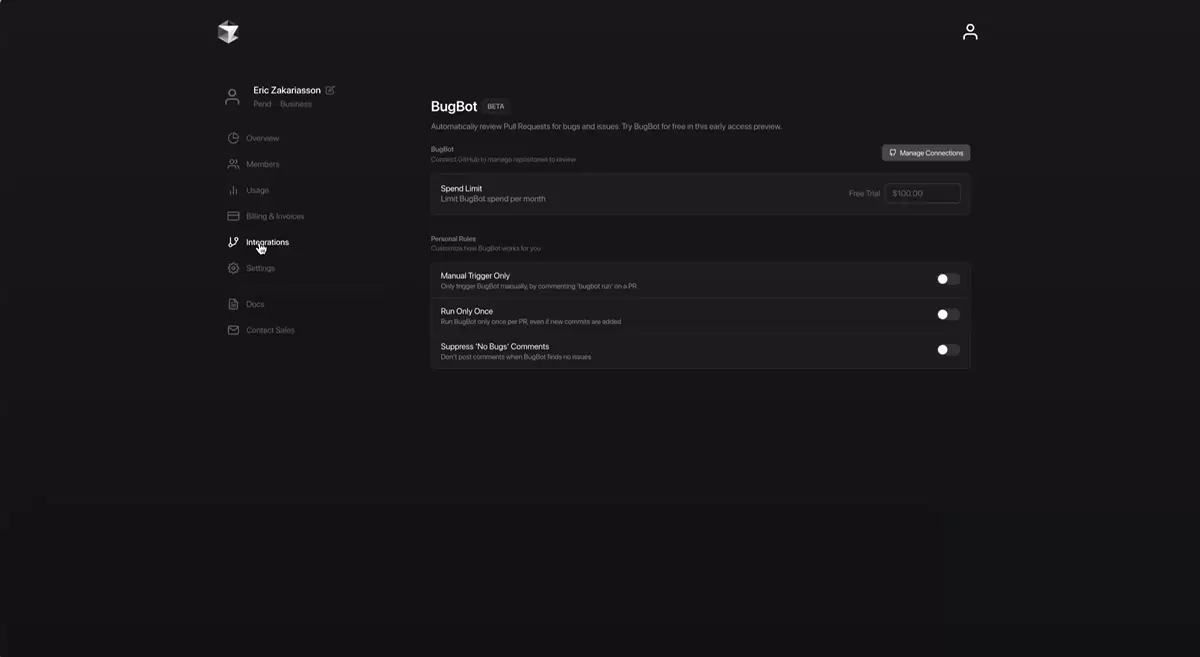Click the Run Only Once label
Screen dimensions: 1200x657
click(467, 311)
